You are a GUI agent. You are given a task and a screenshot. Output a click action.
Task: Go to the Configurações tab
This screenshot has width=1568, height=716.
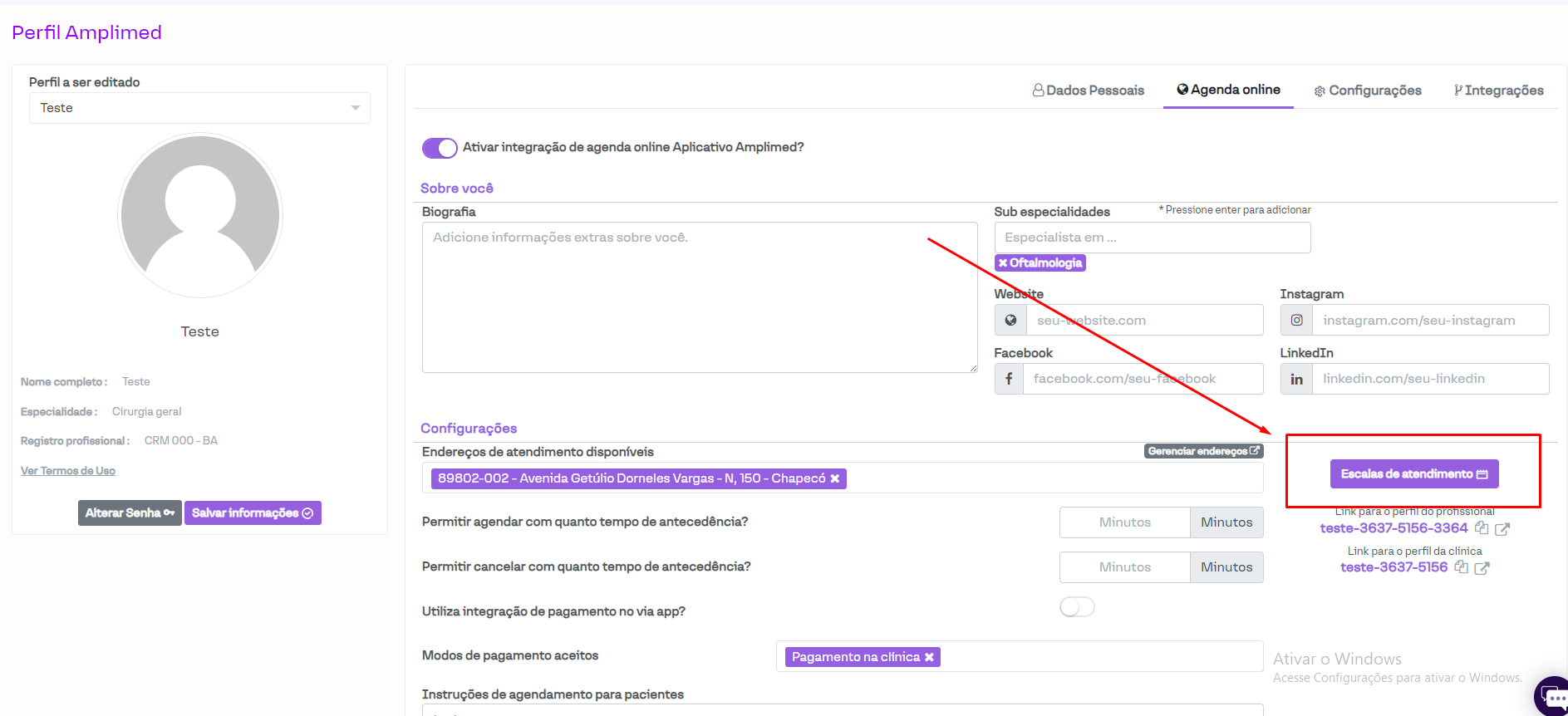1367,91
